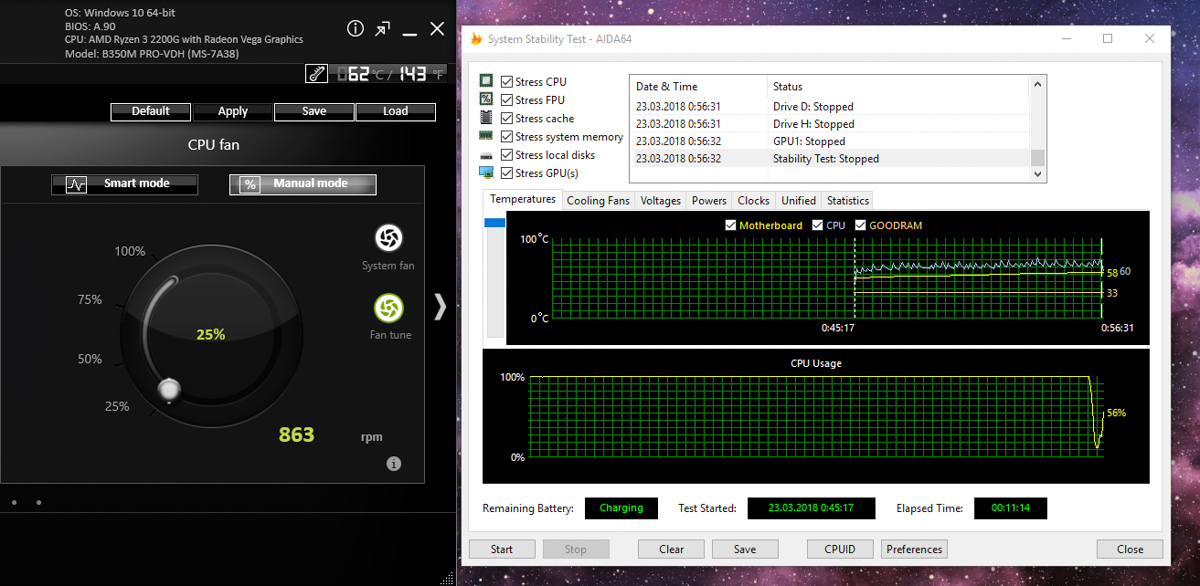The height and width of the screenshot is (586, 1200).
Task: Open CPUID panel
Action: point(840,549)
